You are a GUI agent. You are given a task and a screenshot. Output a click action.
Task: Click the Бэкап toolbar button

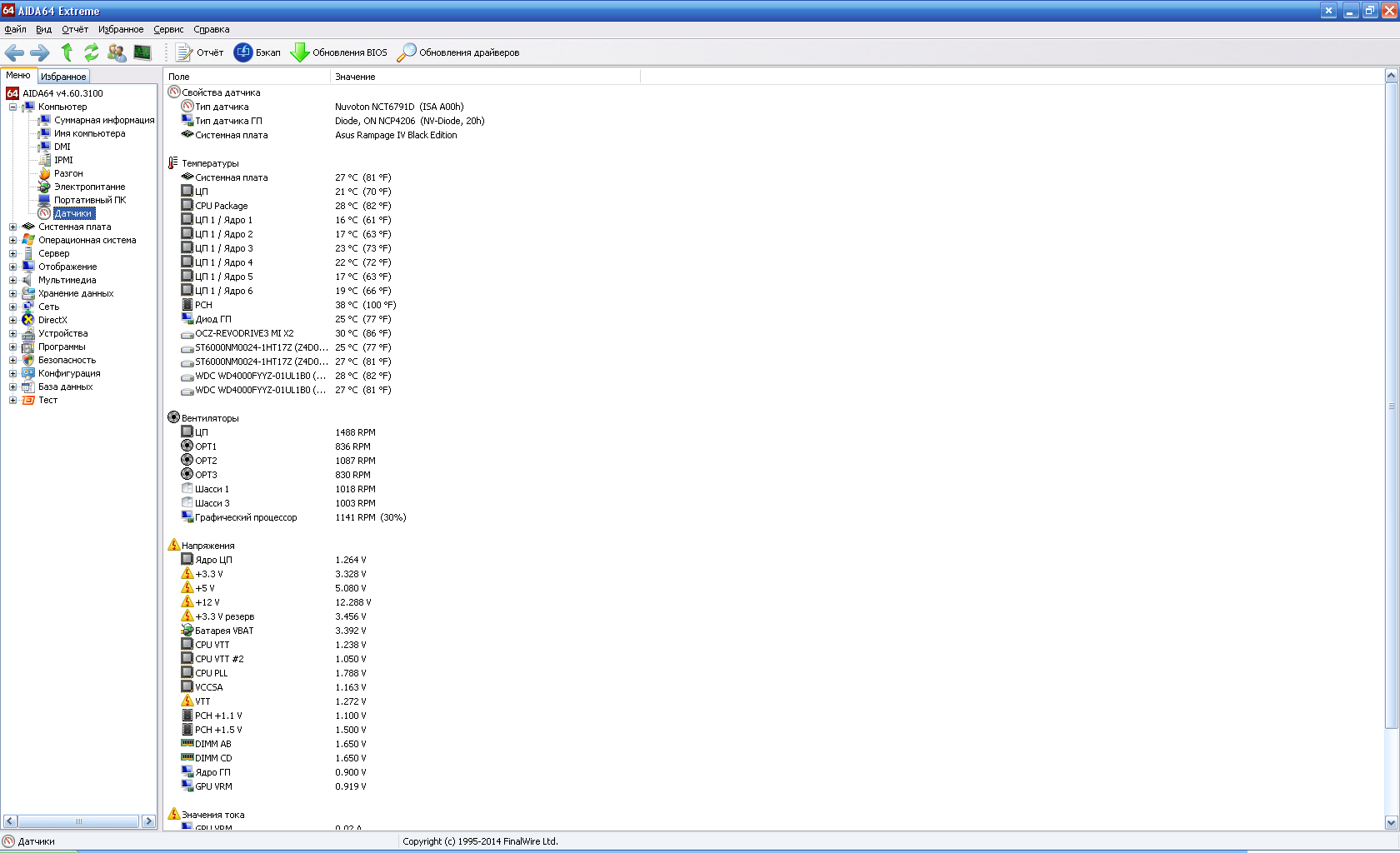tap(257, 52)
